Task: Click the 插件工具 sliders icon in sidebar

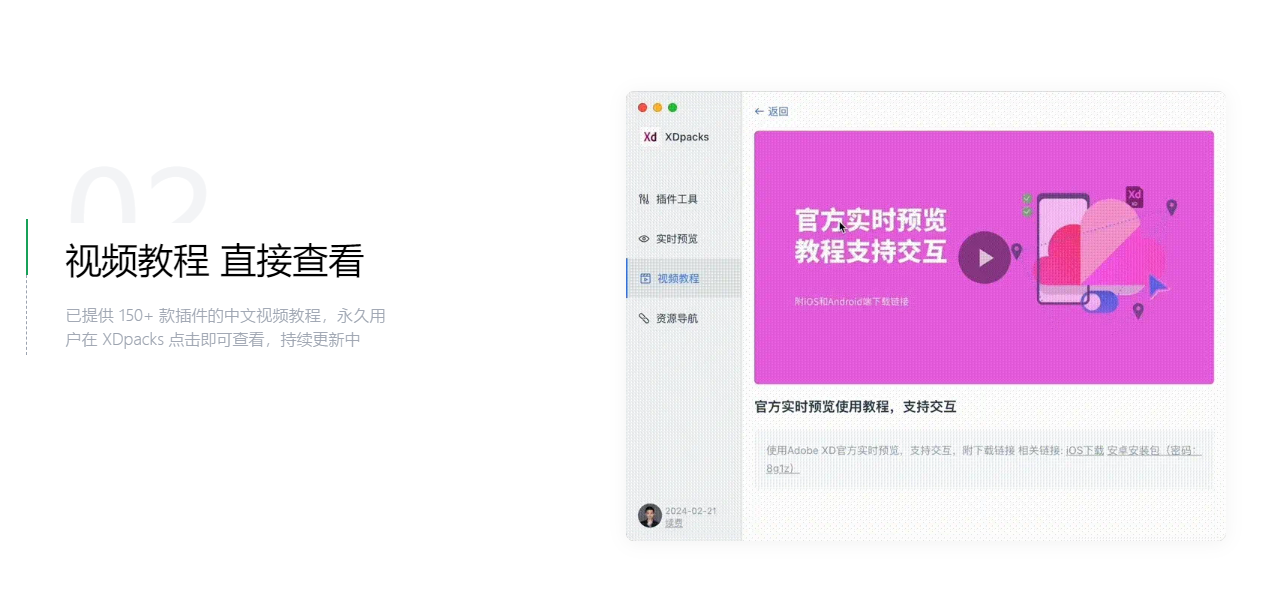Action: pyautogui.click(x=644, y=199)
